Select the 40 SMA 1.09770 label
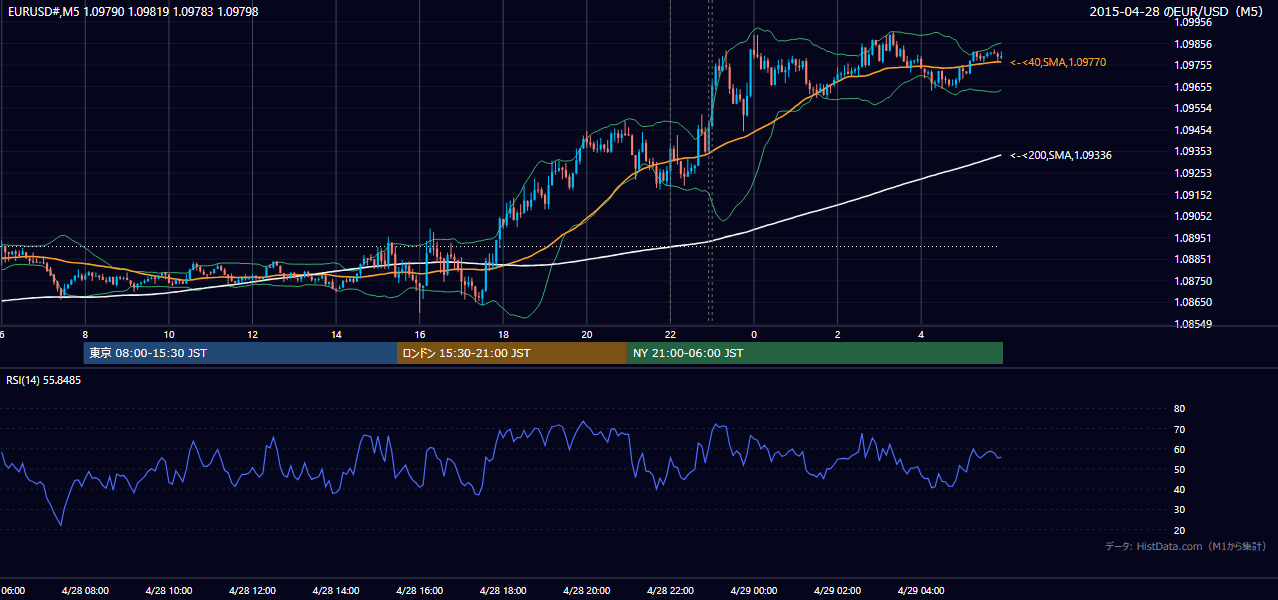 click(x=1058, y=62)
